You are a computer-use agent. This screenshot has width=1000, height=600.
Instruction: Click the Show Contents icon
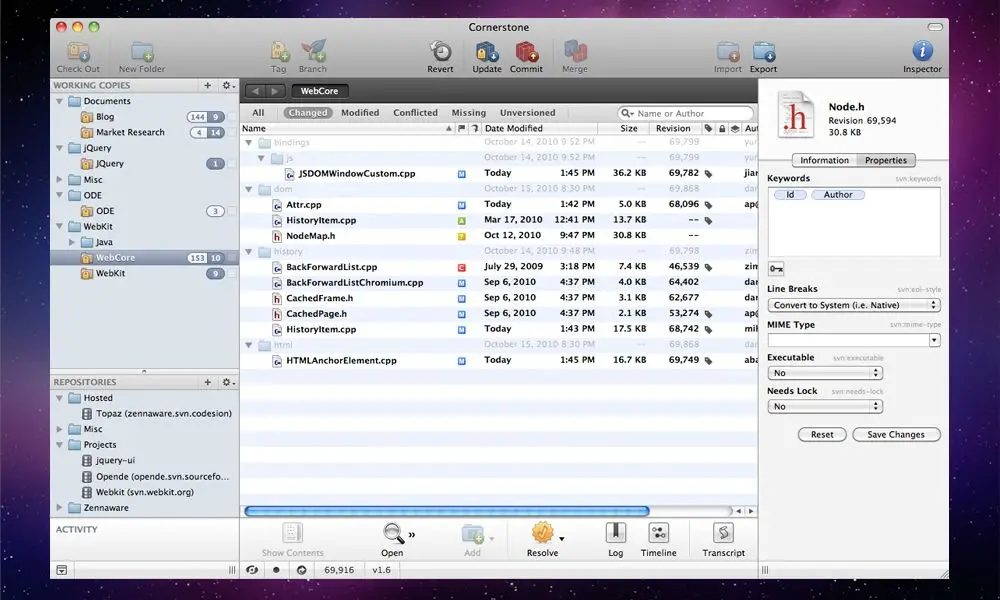click(x=292, y=533)
